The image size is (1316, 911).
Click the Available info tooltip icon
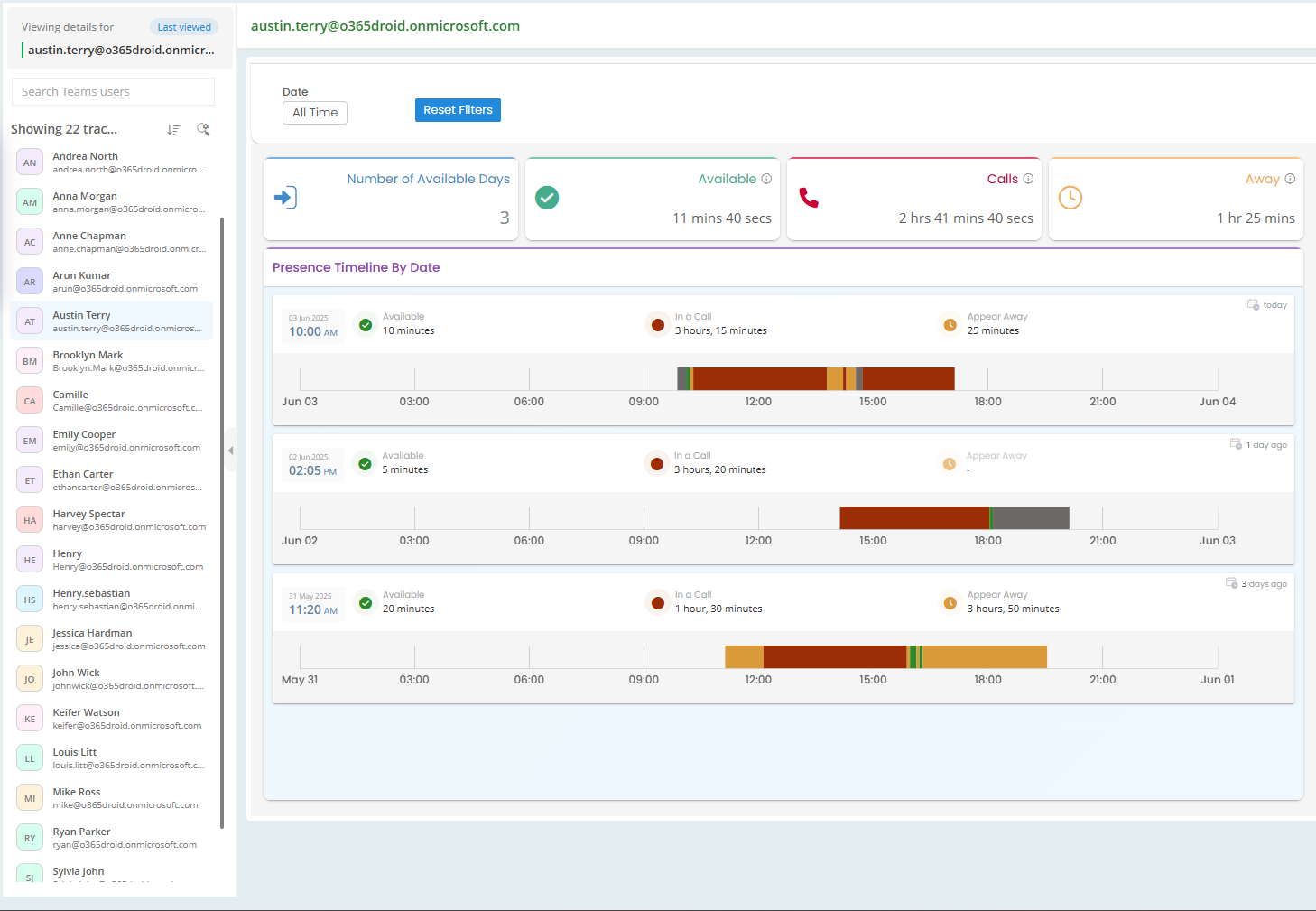(x=766, y=179)
